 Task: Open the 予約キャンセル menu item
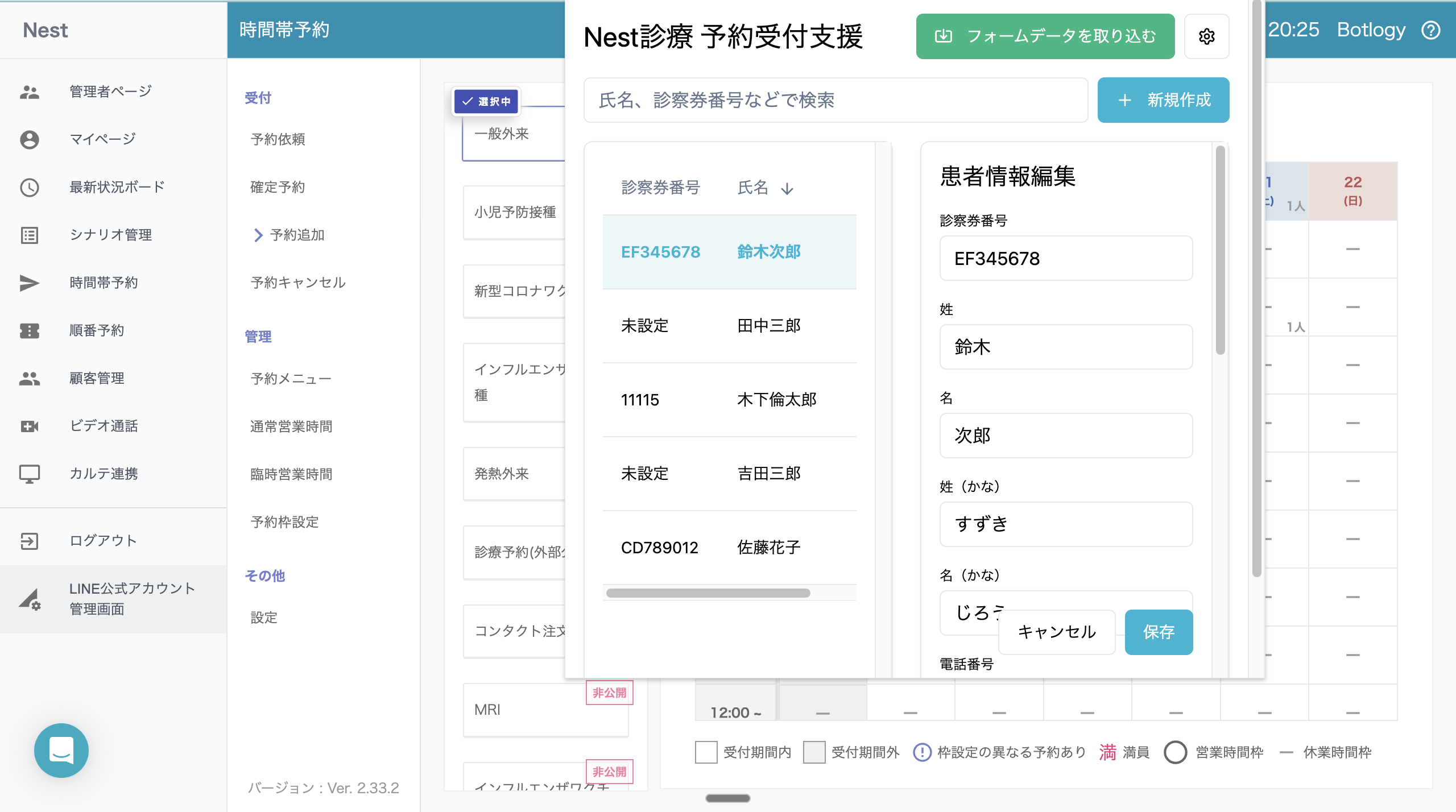click(x=298, y=283)
